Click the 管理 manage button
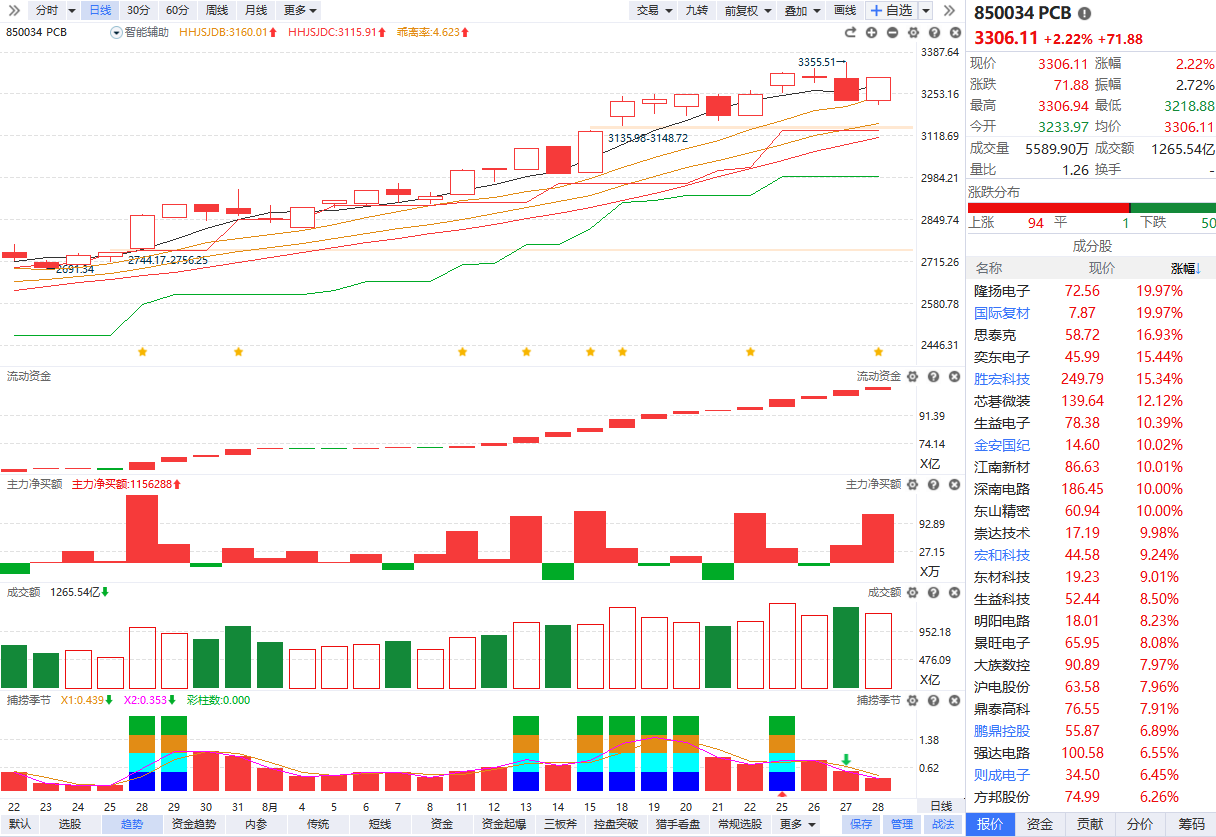The width and height of the screenshot is (1216, 837). pyautogui.click(x=902, y=825)
